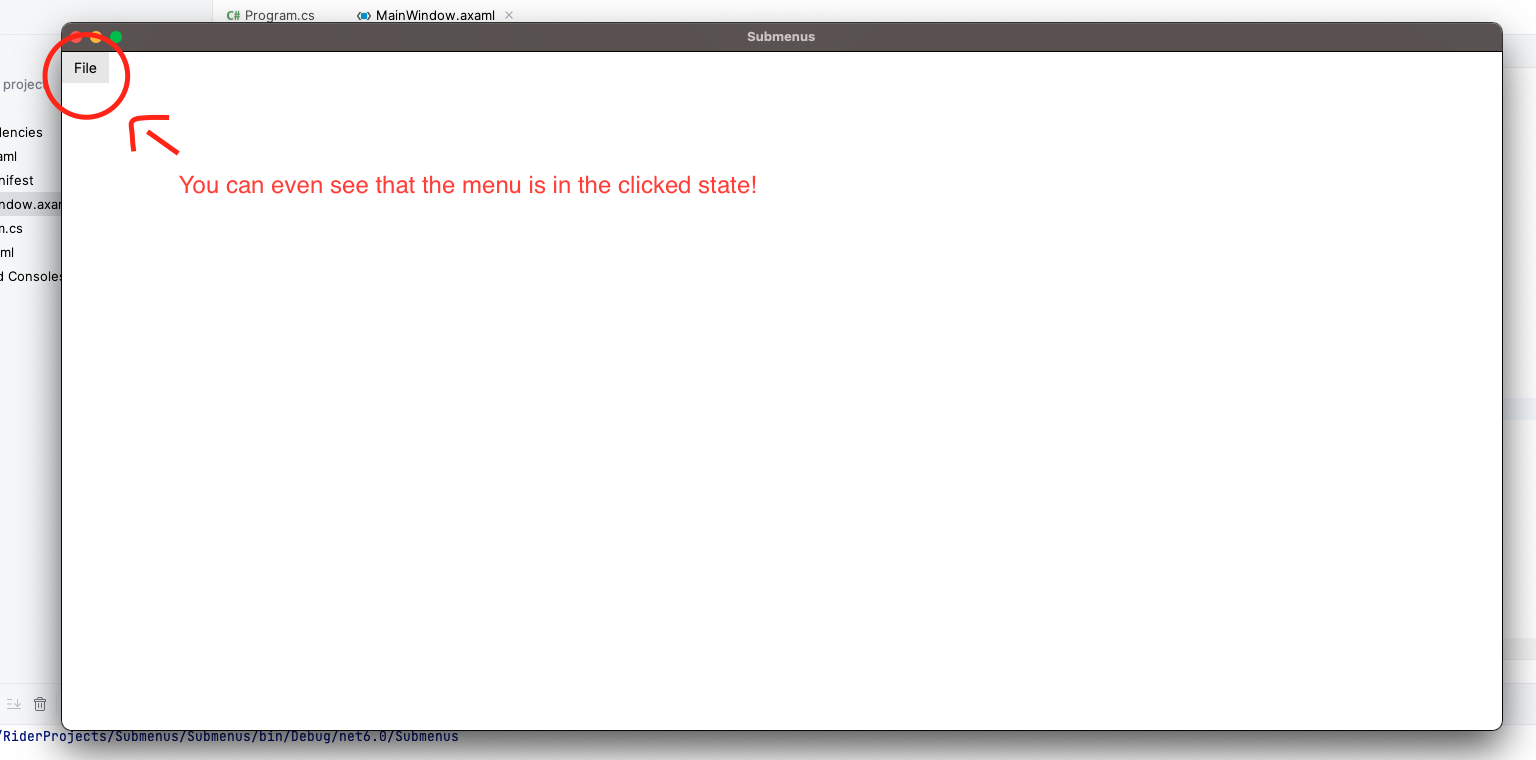Select the manifest file in the project tree
The width and height of the screenshot is (1536, 760).
(17, 180)
